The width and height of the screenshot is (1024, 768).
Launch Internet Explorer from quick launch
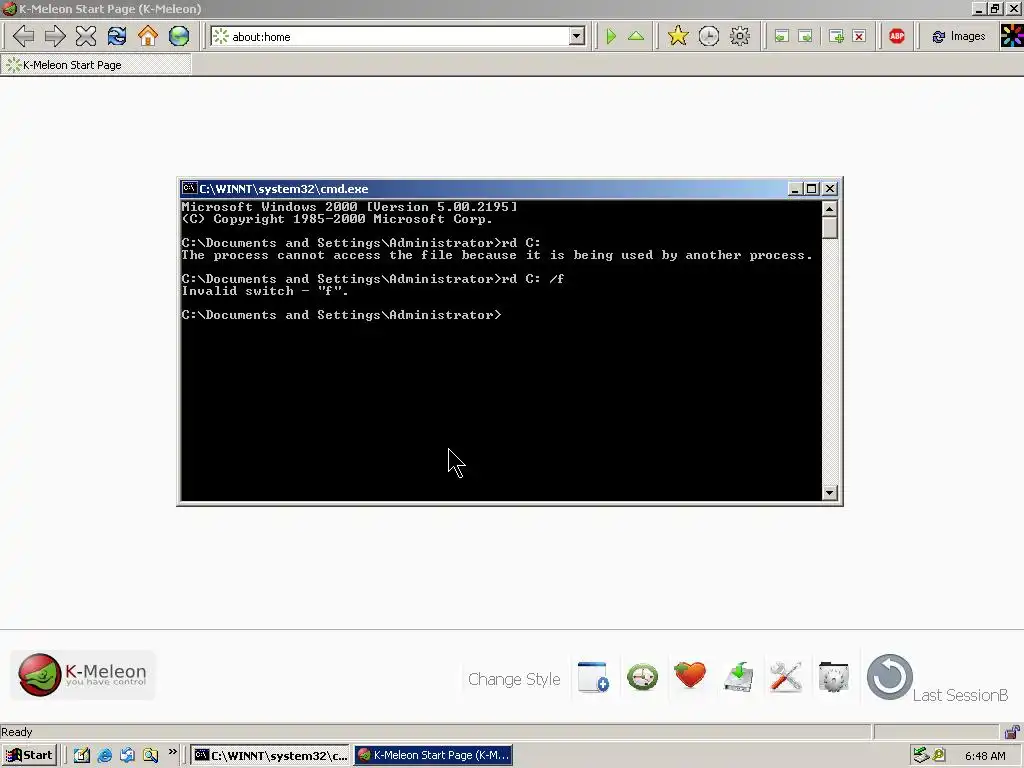pyautogui.click(x=104, y=755)
